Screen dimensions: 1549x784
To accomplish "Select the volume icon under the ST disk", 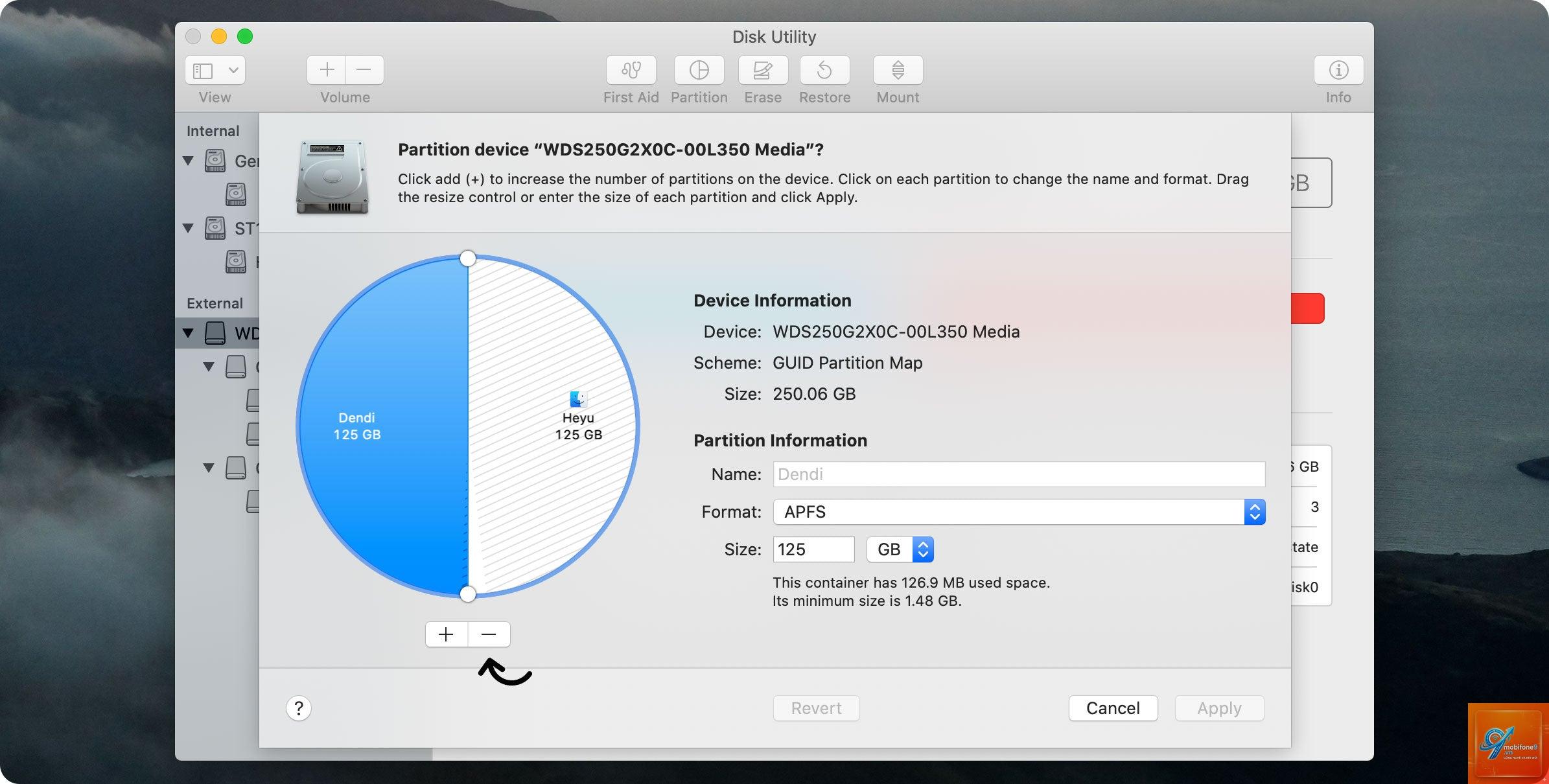I will [x=236, y=261].
